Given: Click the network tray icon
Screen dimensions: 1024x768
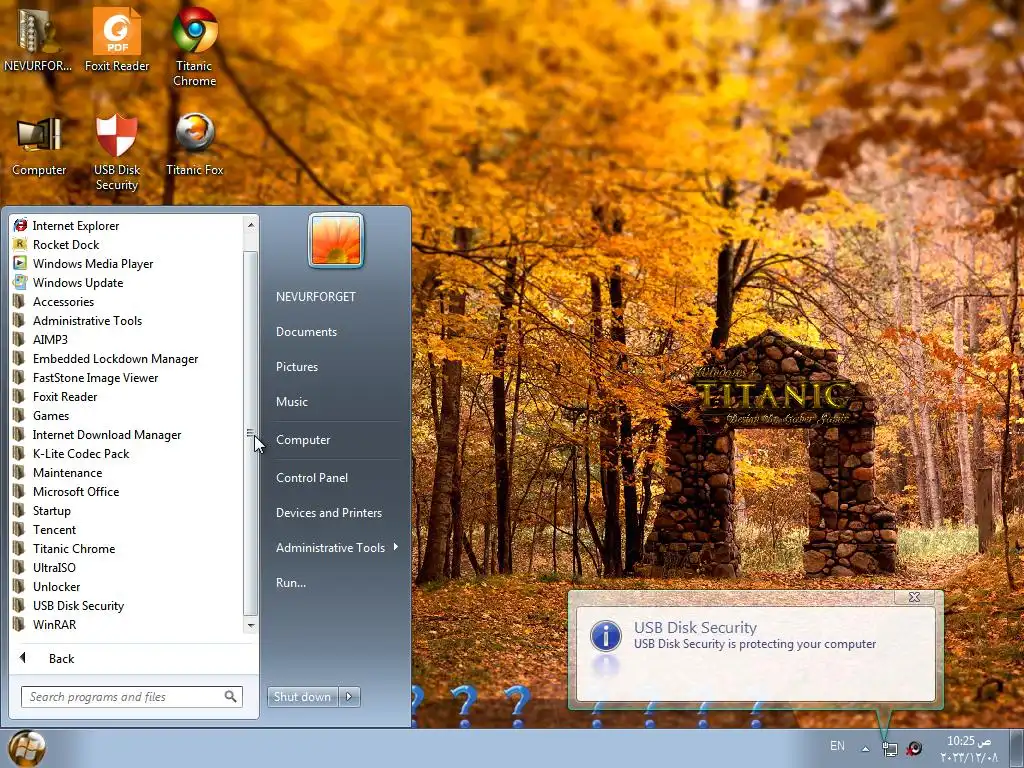Looking at the screenshot, I should [x=890, y=748].
